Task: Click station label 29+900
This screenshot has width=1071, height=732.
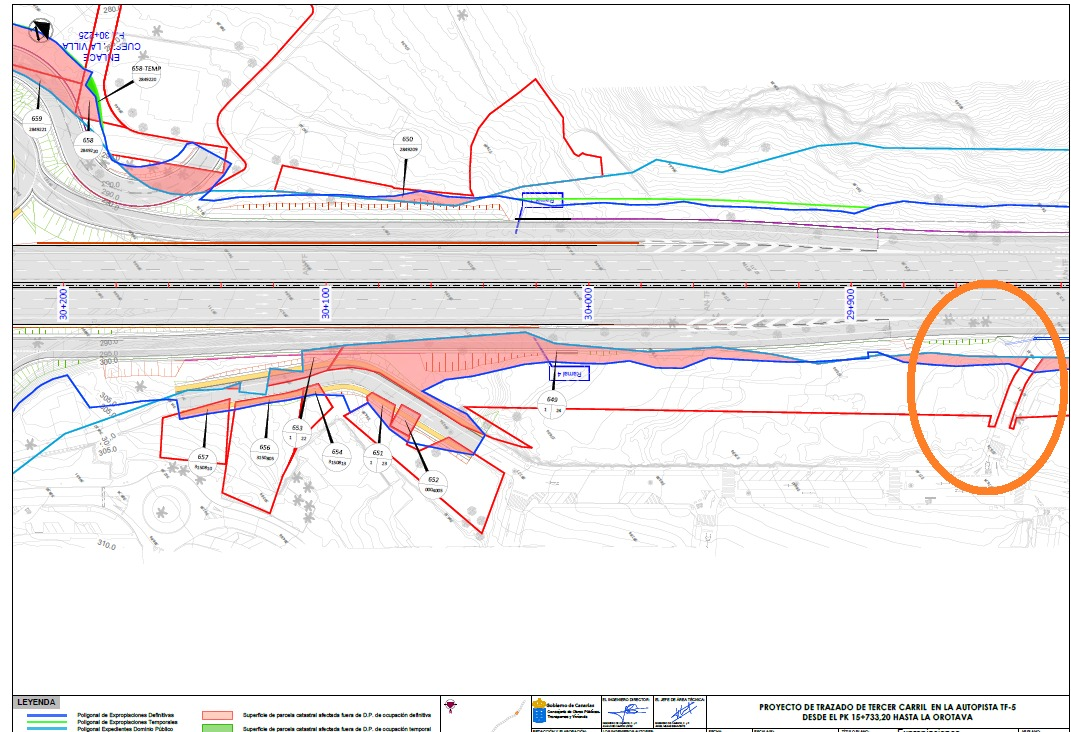Action: 850,304
